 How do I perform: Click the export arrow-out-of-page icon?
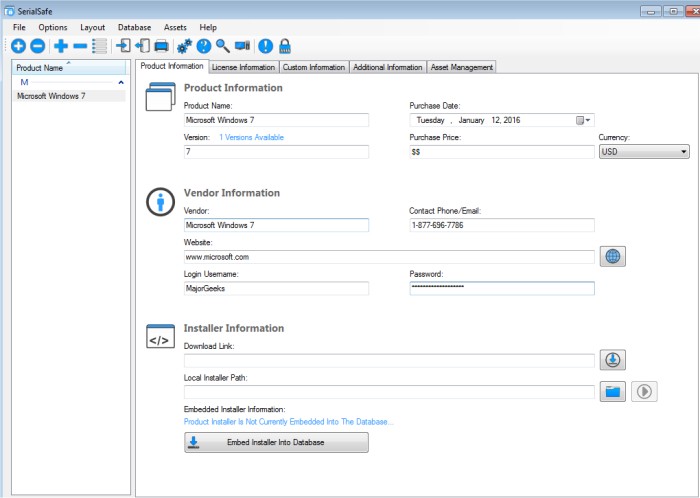[142, 46]
